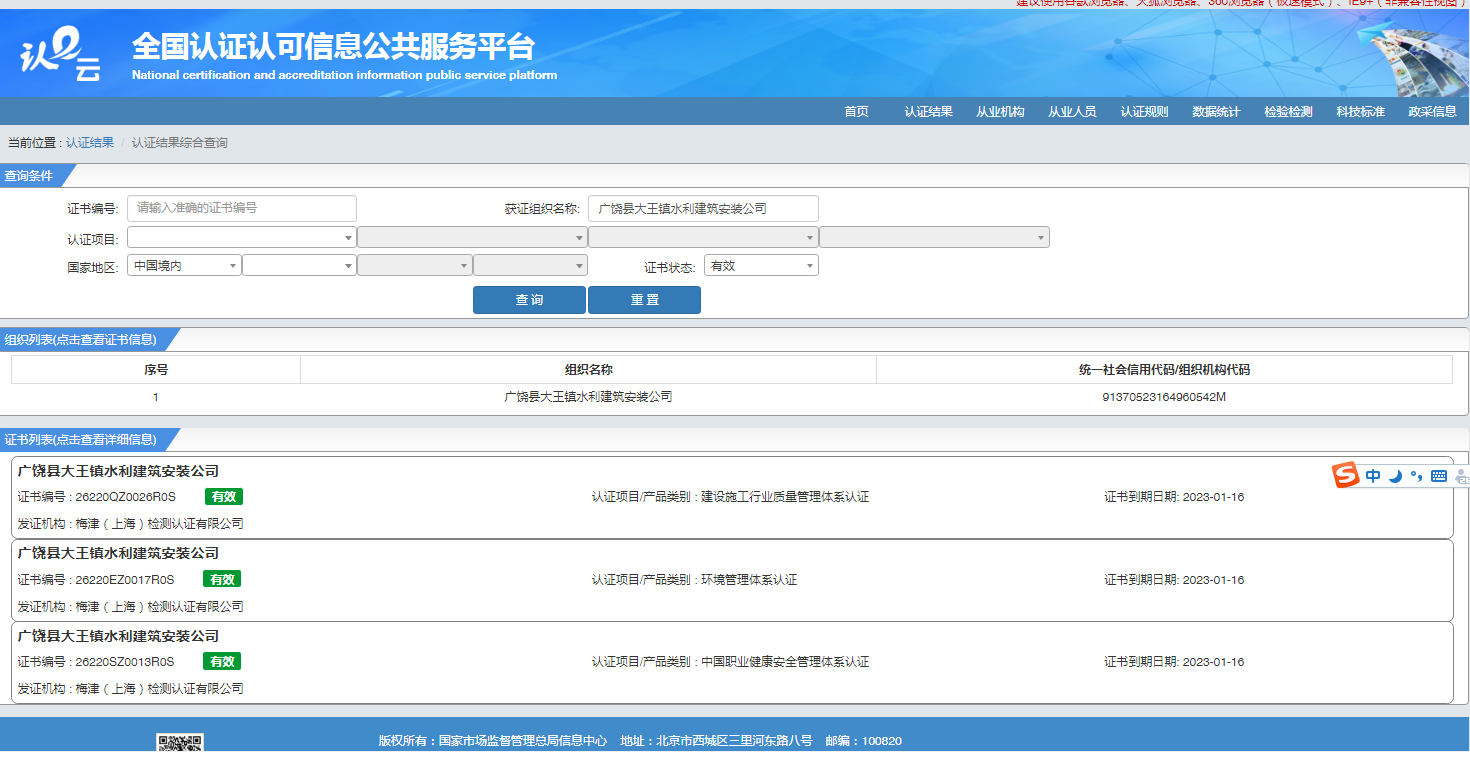Open the fourth 认证项目 dropdown
1470x757 pixels.
[x=934, y=238]
